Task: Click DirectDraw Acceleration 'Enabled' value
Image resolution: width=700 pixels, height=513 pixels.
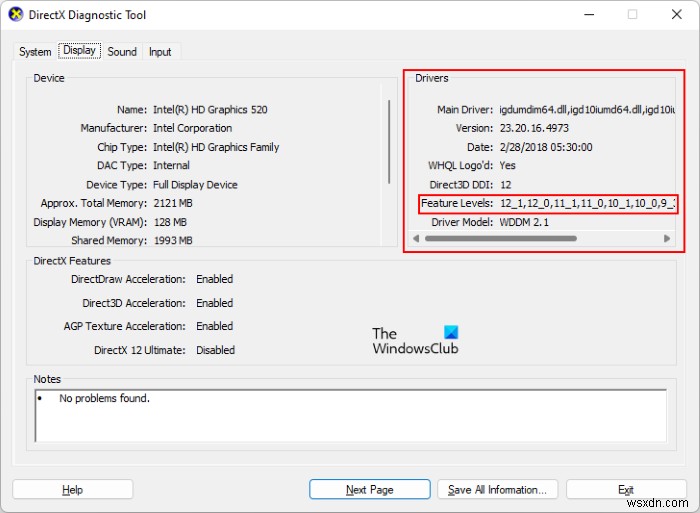Action: 214,279
